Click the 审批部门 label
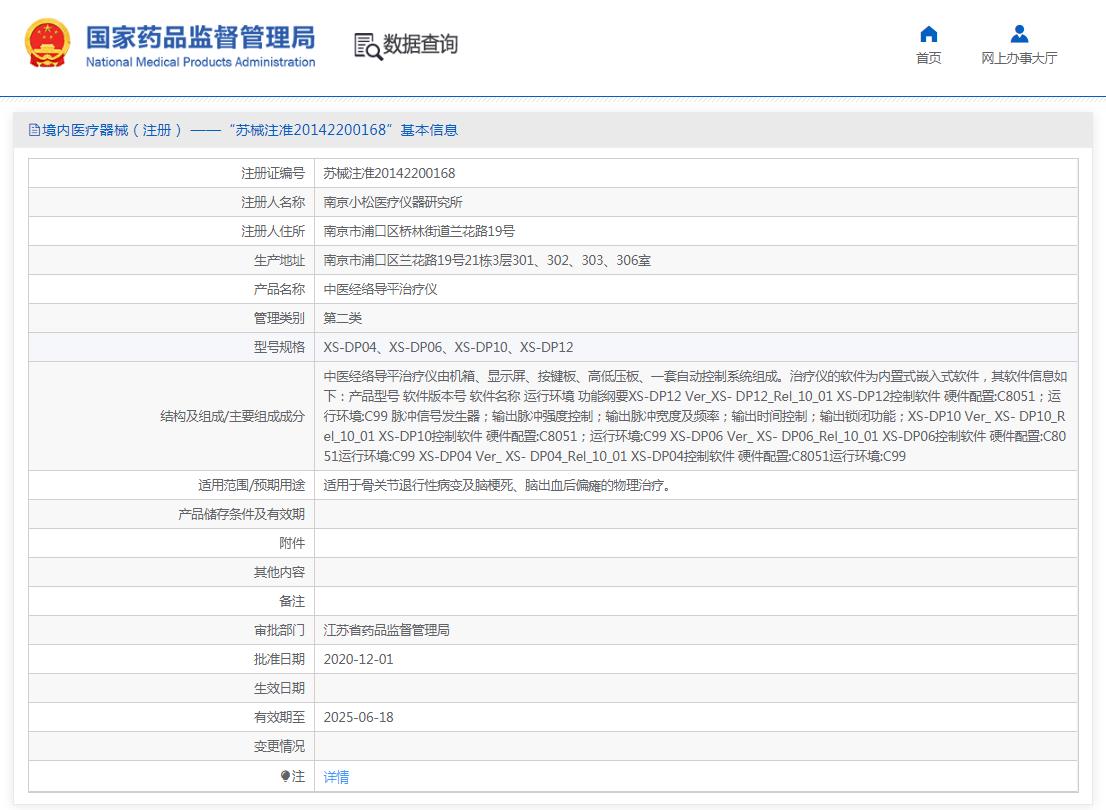Viewport: 1106px width, 810px height. pyautogui.click(x=279, y=630)
